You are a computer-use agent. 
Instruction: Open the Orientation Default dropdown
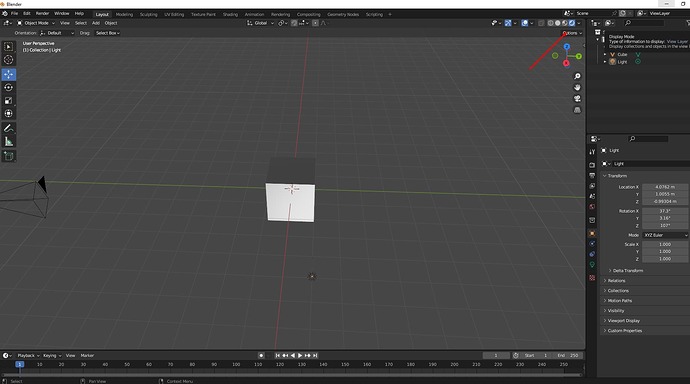click(x=57, y=33)
